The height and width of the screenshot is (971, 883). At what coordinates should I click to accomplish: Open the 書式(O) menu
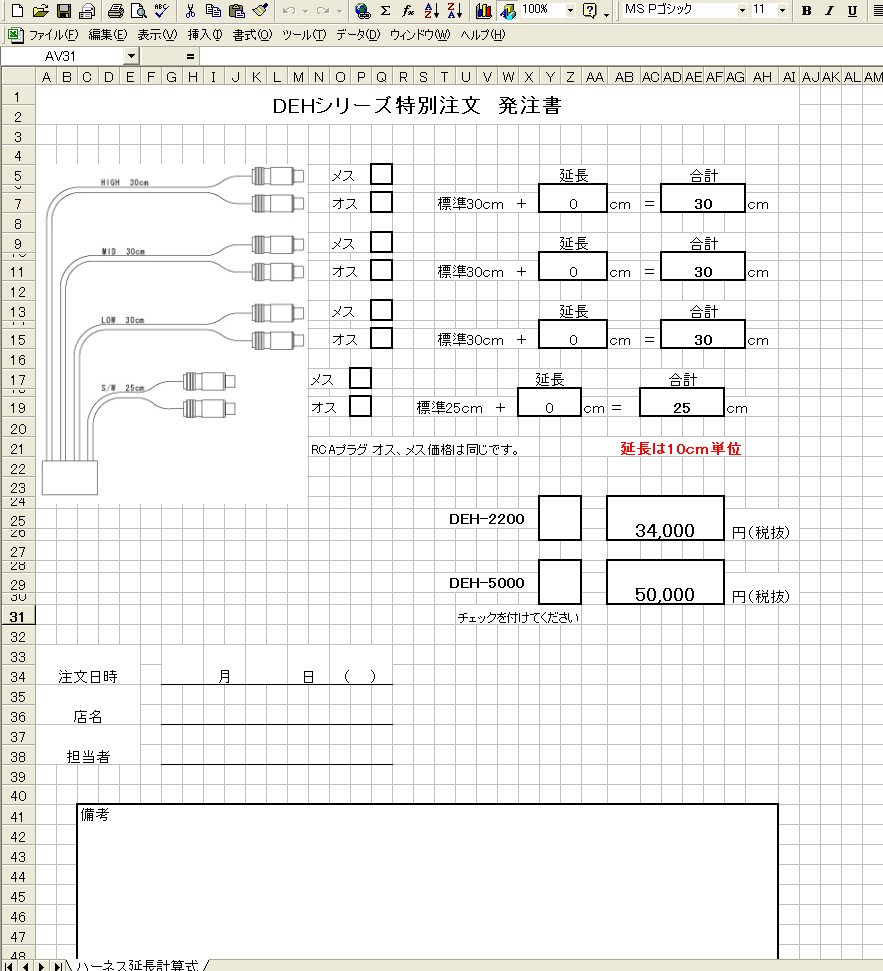tap(252, 35)
